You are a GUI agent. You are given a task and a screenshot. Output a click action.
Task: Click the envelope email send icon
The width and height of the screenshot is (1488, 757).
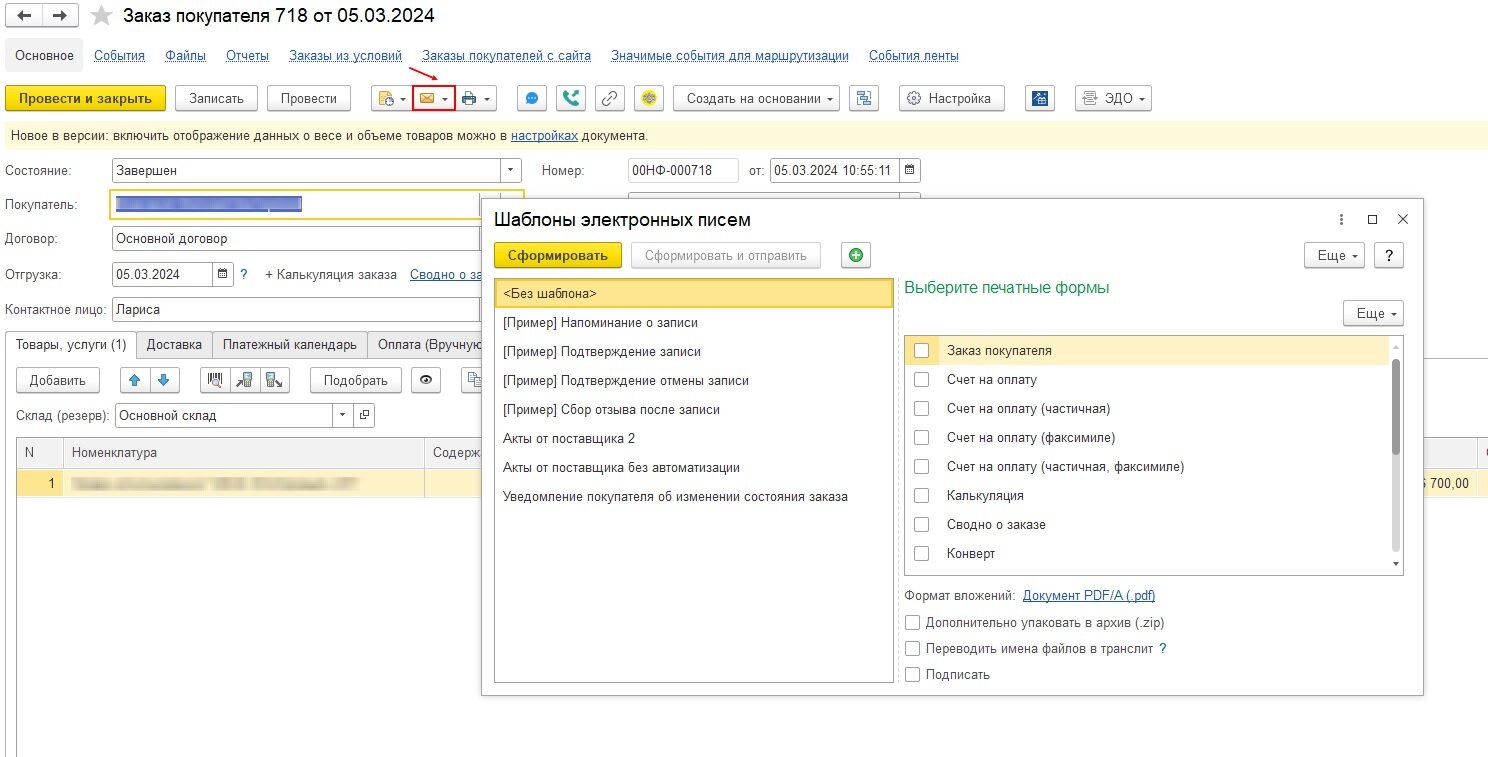427,98
